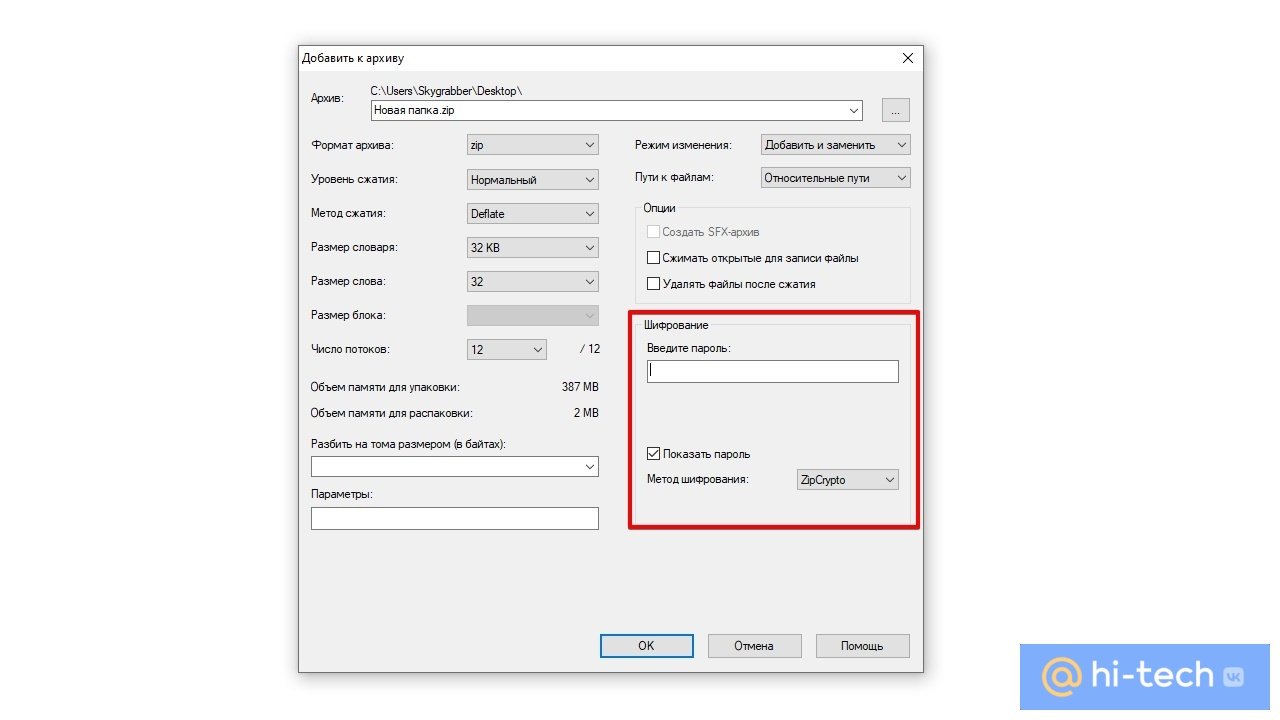Click the Параметры text field

[455, 518]
